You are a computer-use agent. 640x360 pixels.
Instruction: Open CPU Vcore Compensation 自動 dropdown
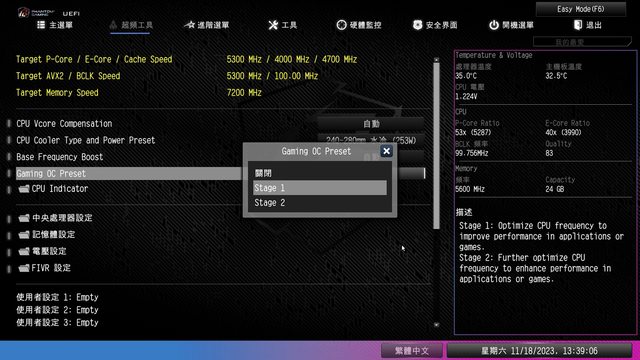click(371, 124)
